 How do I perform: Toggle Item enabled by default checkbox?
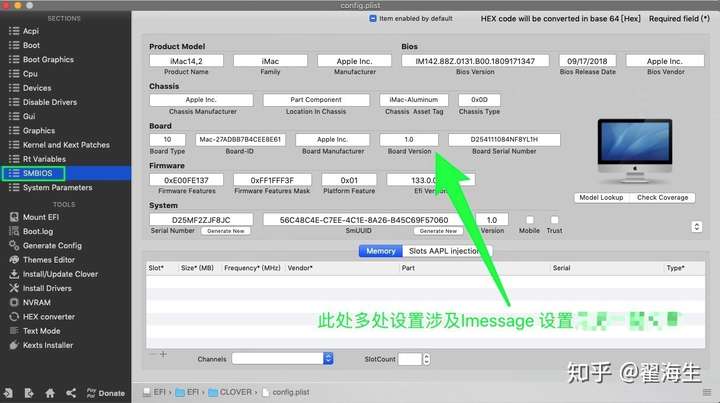373,19
